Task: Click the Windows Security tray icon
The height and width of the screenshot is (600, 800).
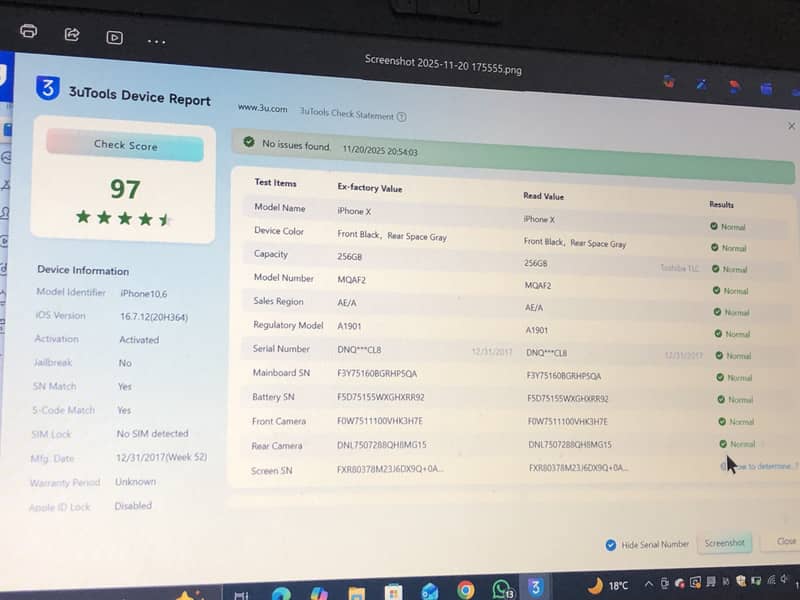Action: point(741,581)
